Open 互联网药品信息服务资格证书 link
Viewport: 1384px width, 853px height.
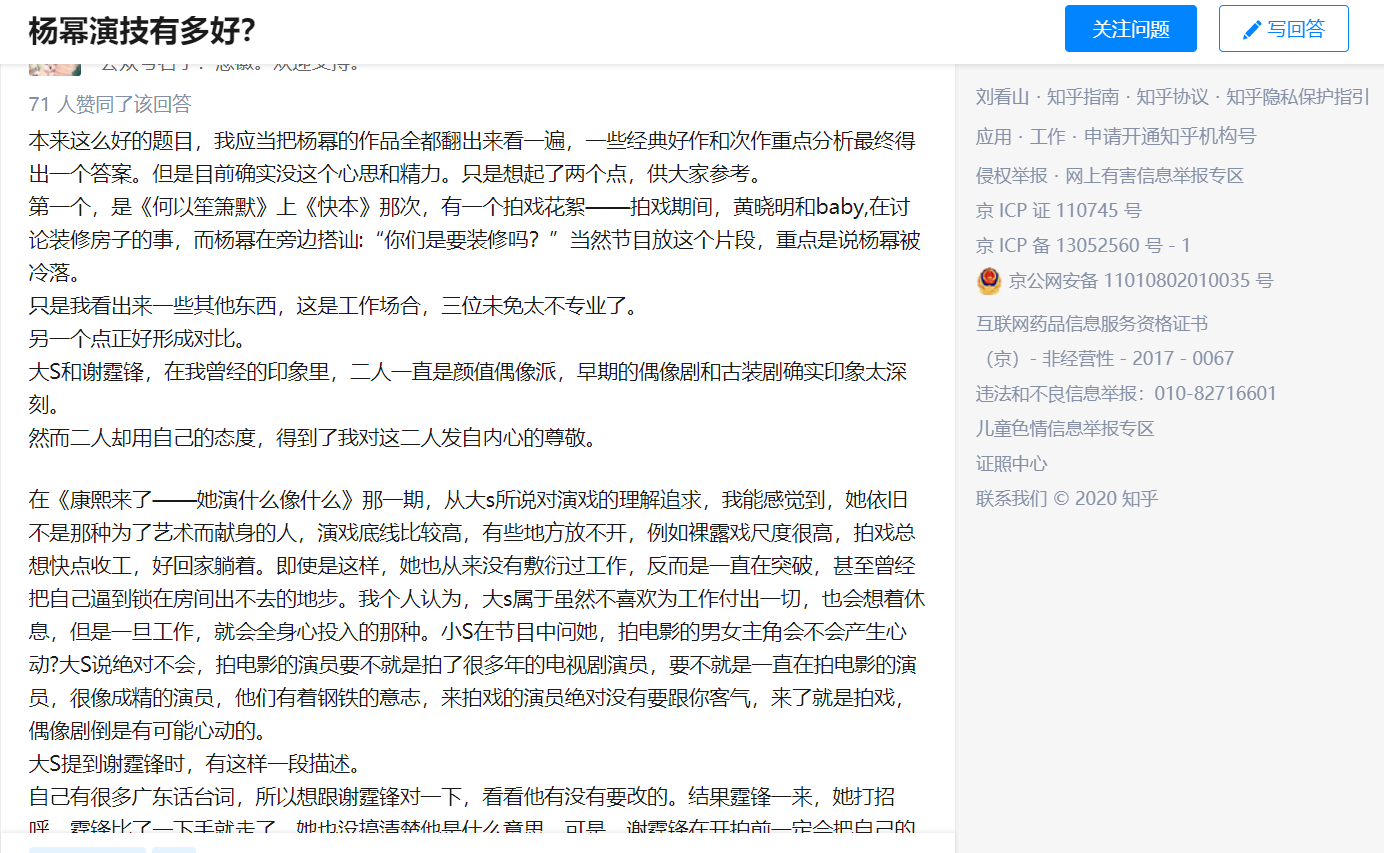coord(1092,324)
